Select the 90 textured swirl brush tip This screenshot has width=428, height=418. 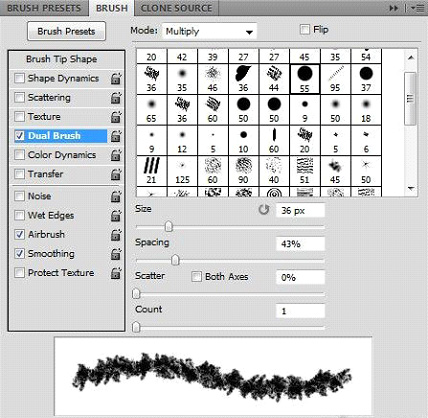click(x=243, y=171)
